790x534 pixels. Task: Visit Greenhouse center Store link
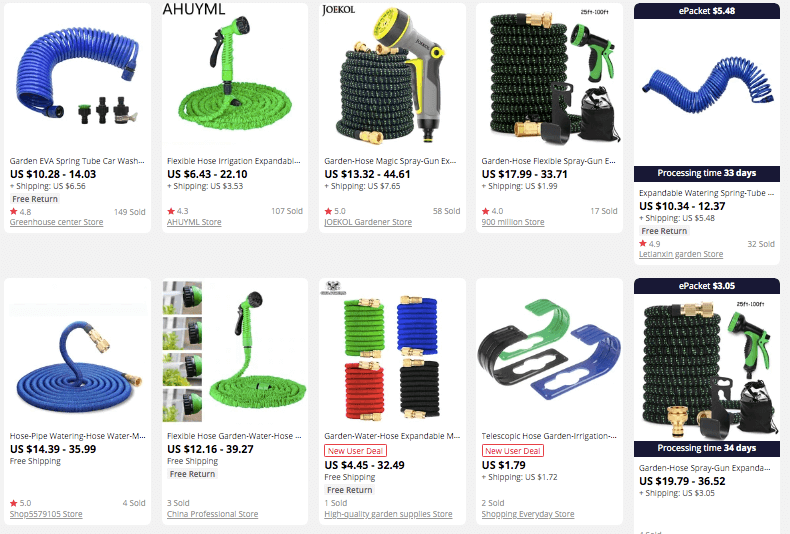click(x=56, y=222)
